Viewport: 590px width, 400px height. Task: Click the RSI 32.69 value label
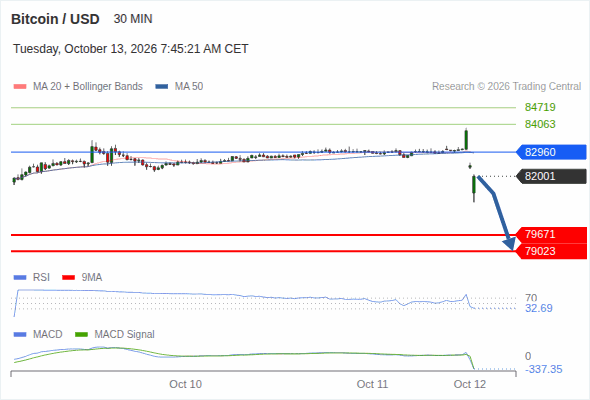coord(539,309)
